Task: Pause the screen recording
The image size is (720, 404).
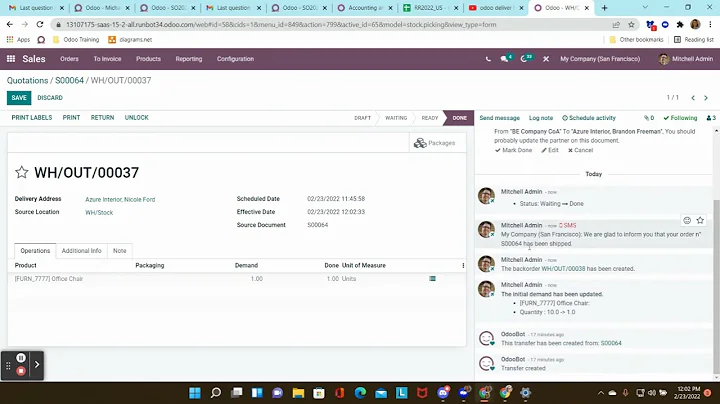Action: click(21, 358)
